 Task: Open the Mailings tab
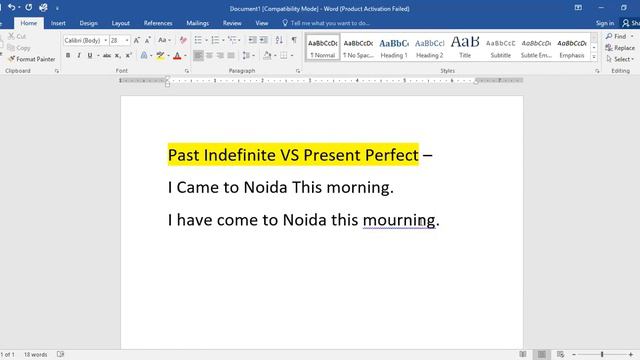tap(198, 23)
